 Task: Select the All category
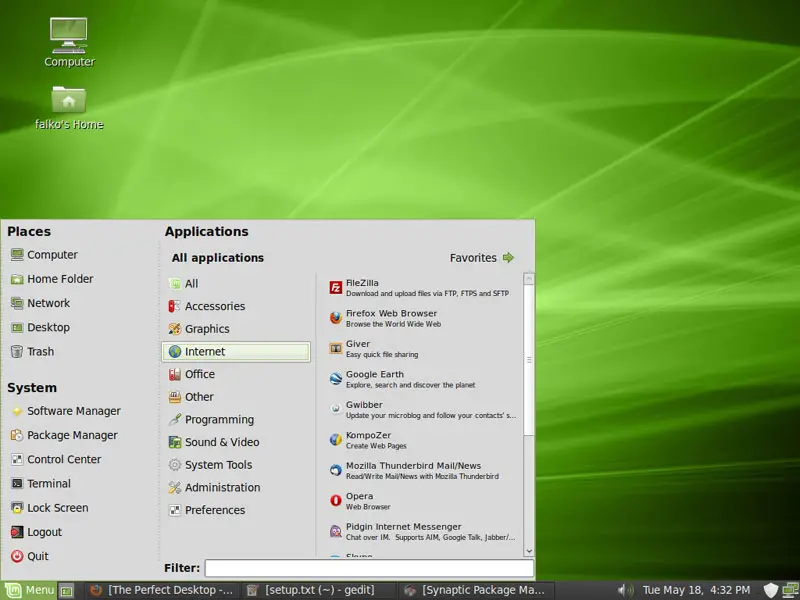(236, 284)
